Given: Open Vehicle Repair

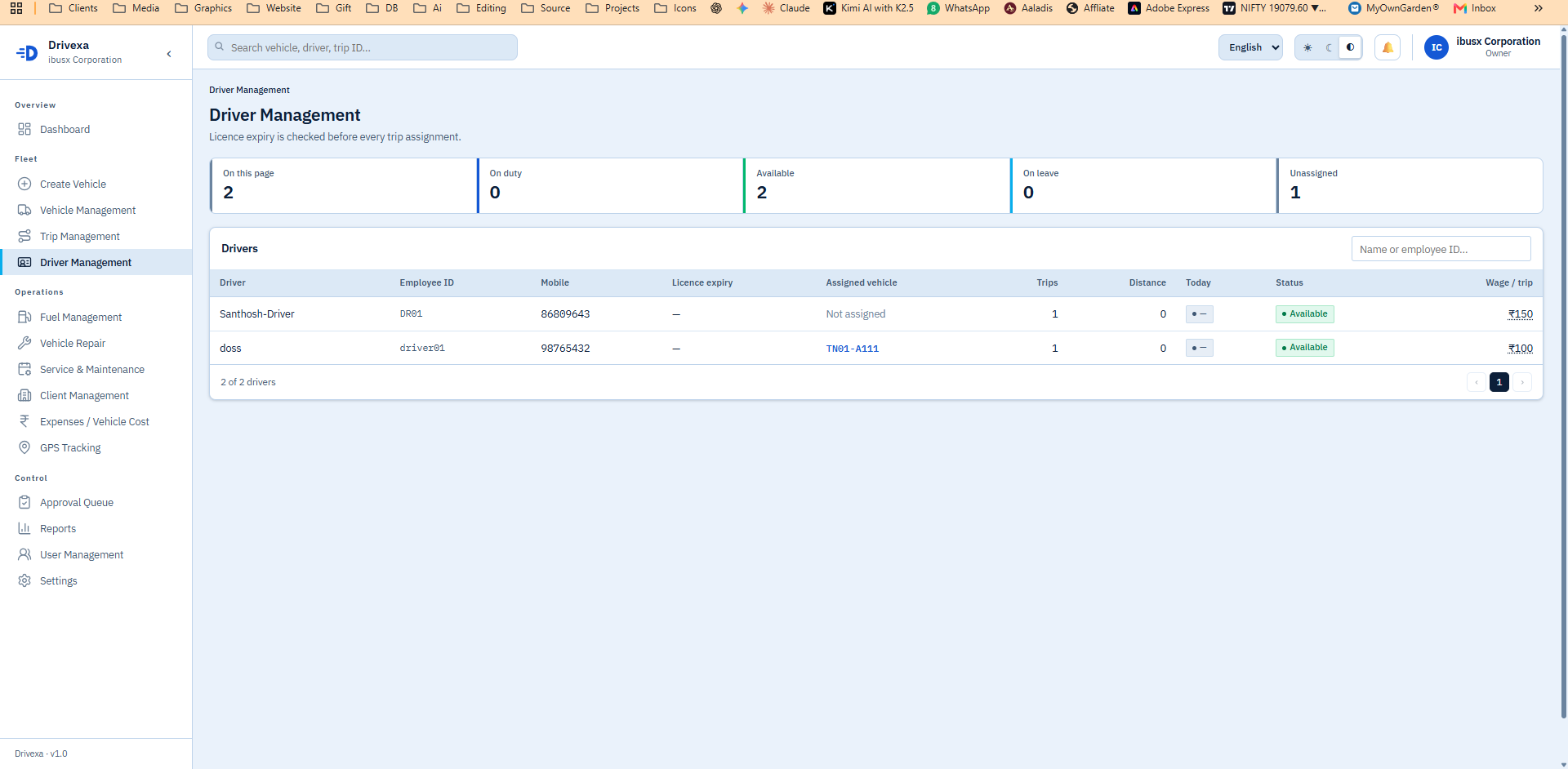Looking at the screenshot, I should click(96, 343).
